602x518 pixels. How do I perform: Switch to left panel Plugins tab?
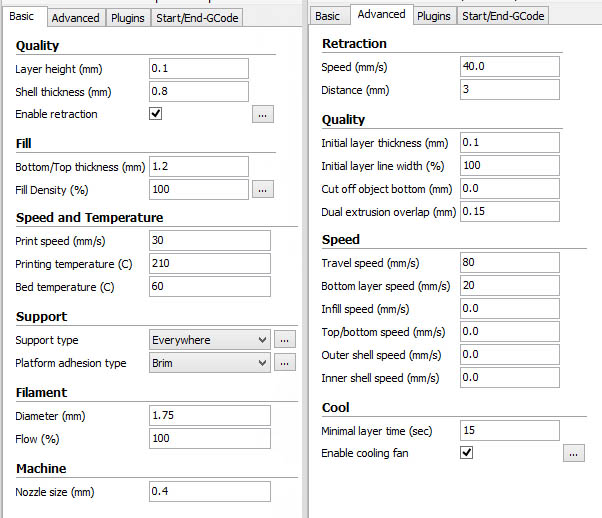(x=129, y=18)
